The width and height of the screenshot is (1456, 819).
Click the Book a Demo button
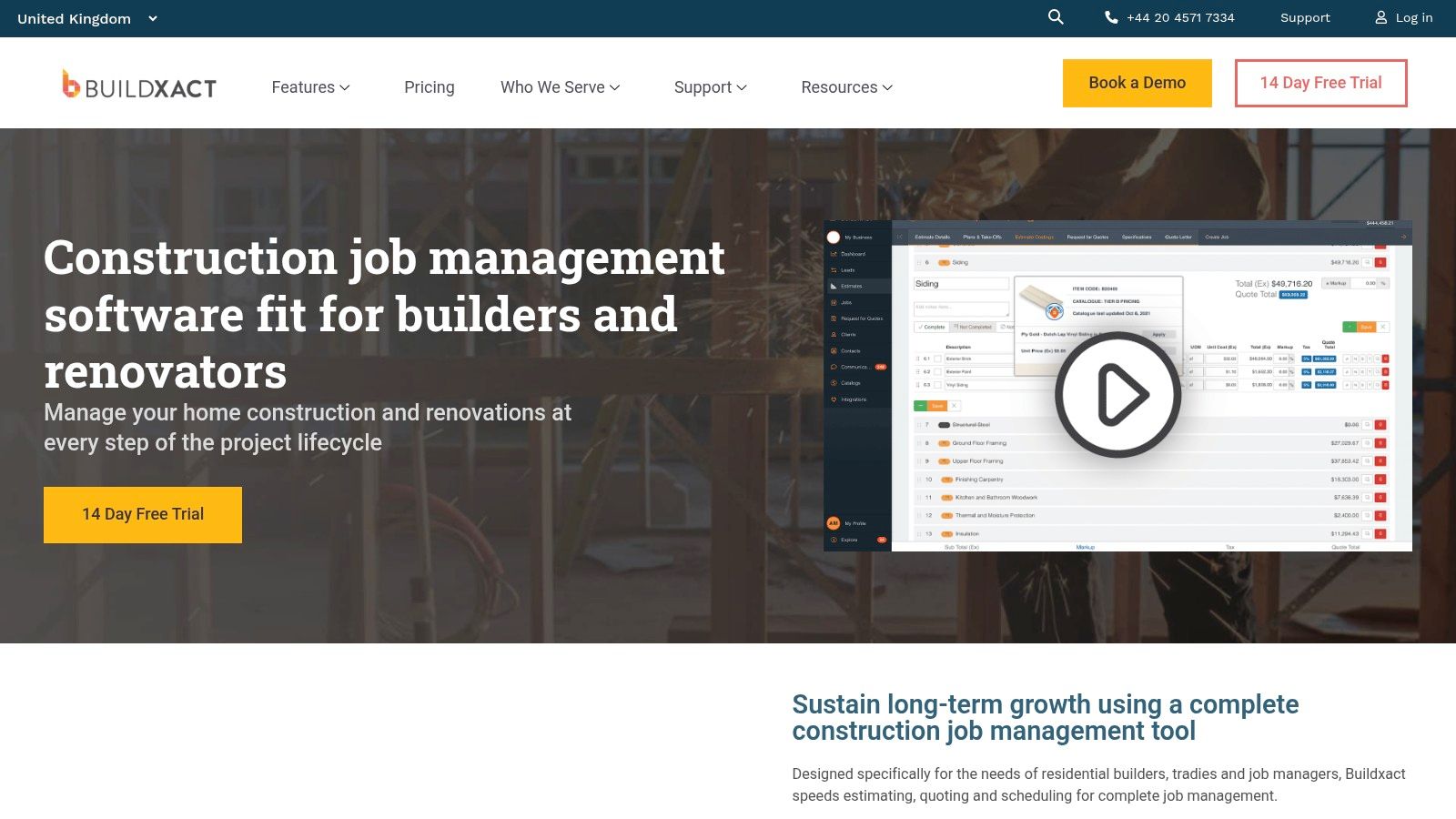click(1137, 83)
